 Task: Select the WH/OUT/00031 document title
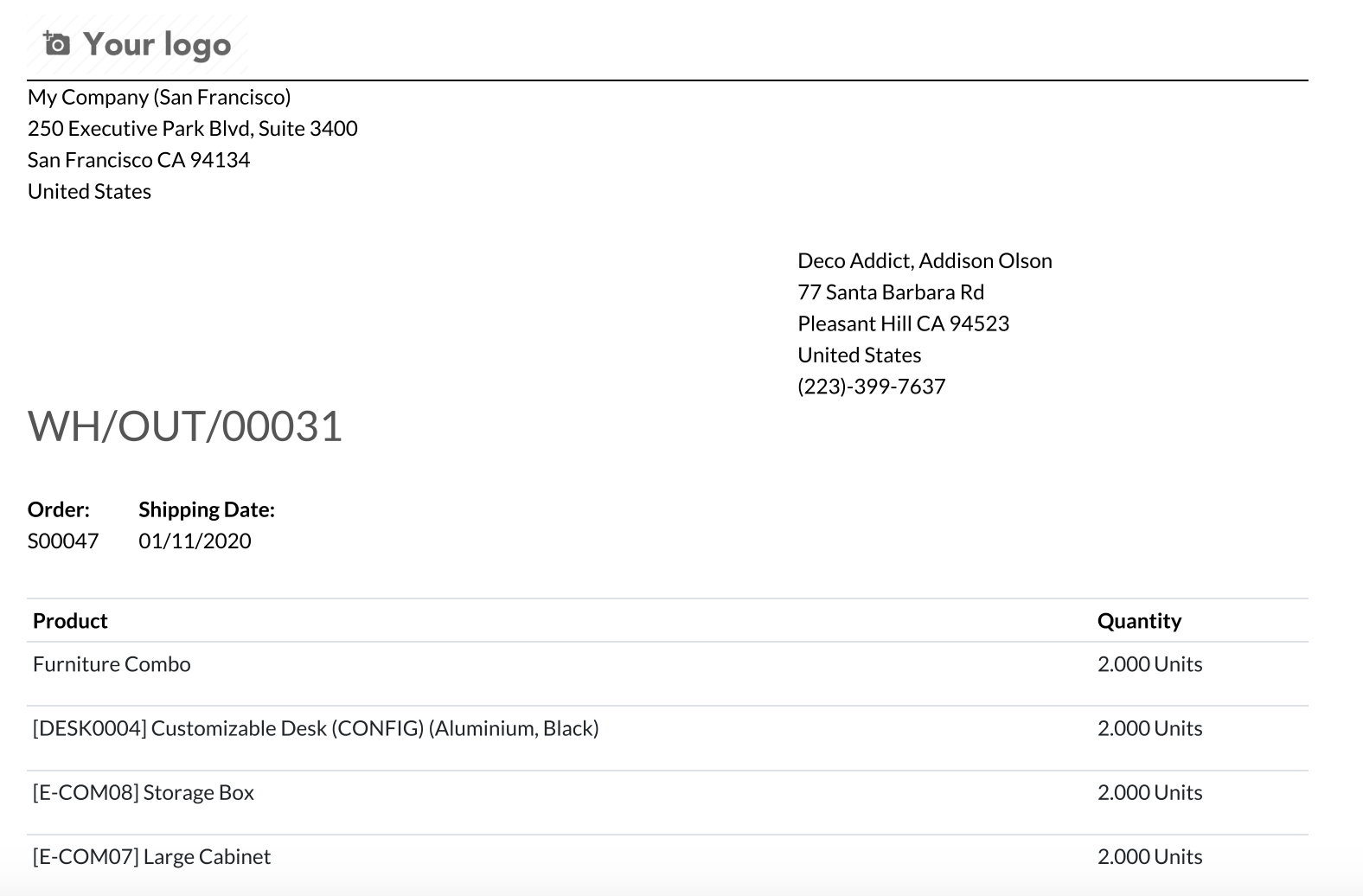(x=185, y=426)
